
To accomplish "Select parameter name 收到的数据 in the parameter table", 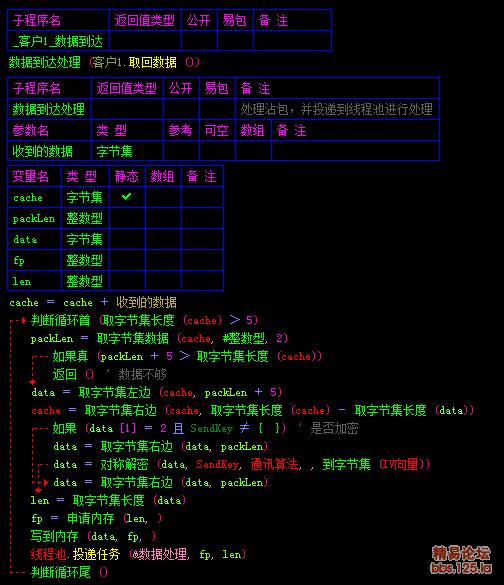I will (x=43, y=151).
